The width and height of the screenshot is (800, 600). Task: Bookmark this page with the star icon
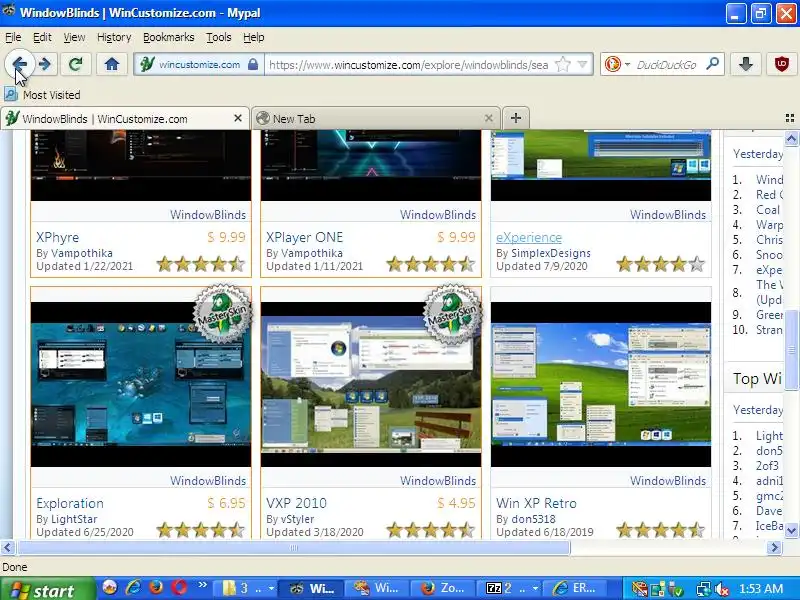pos(562,64)
